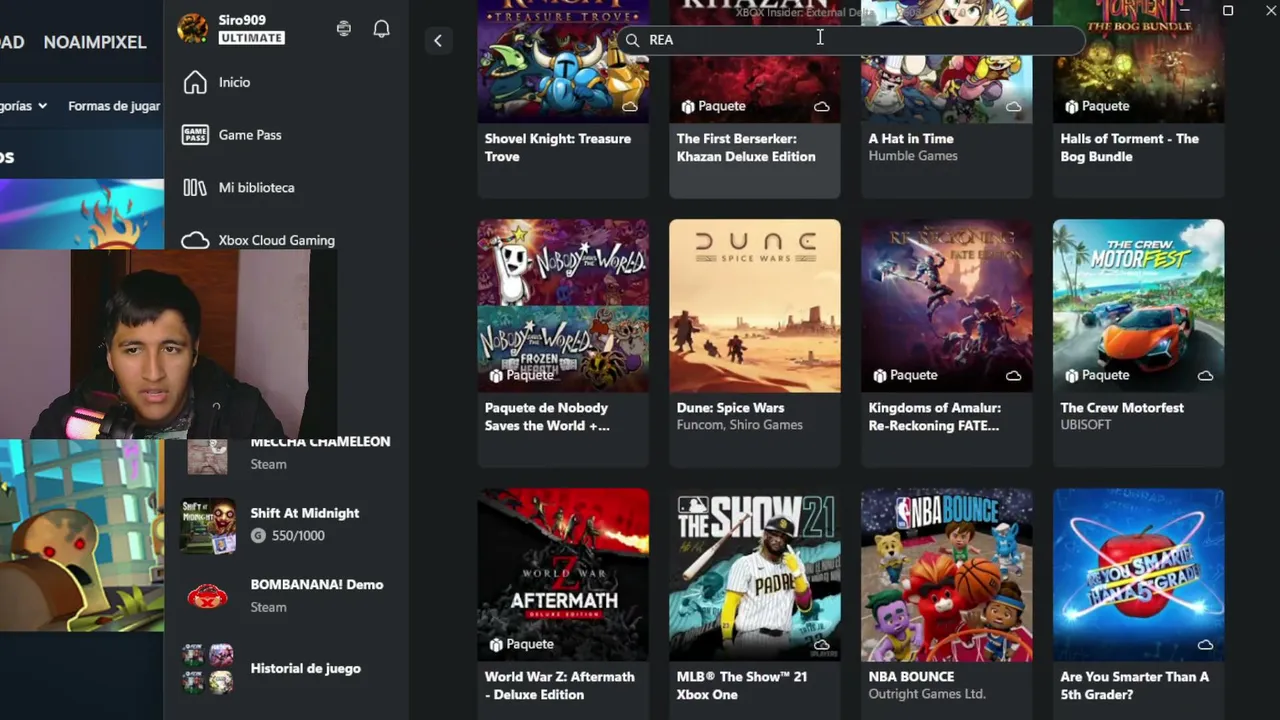Click the device icon beside the bell

click(344, 29)
